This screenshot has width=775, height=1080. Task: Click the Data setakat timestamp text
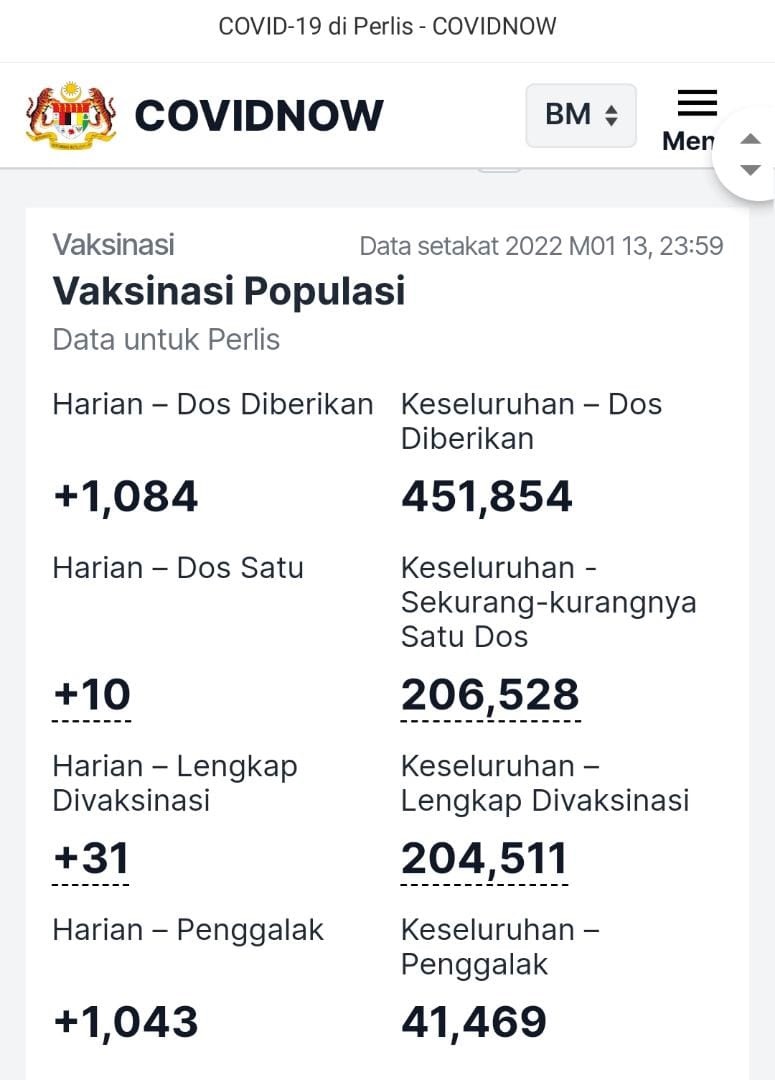[541, 246]
